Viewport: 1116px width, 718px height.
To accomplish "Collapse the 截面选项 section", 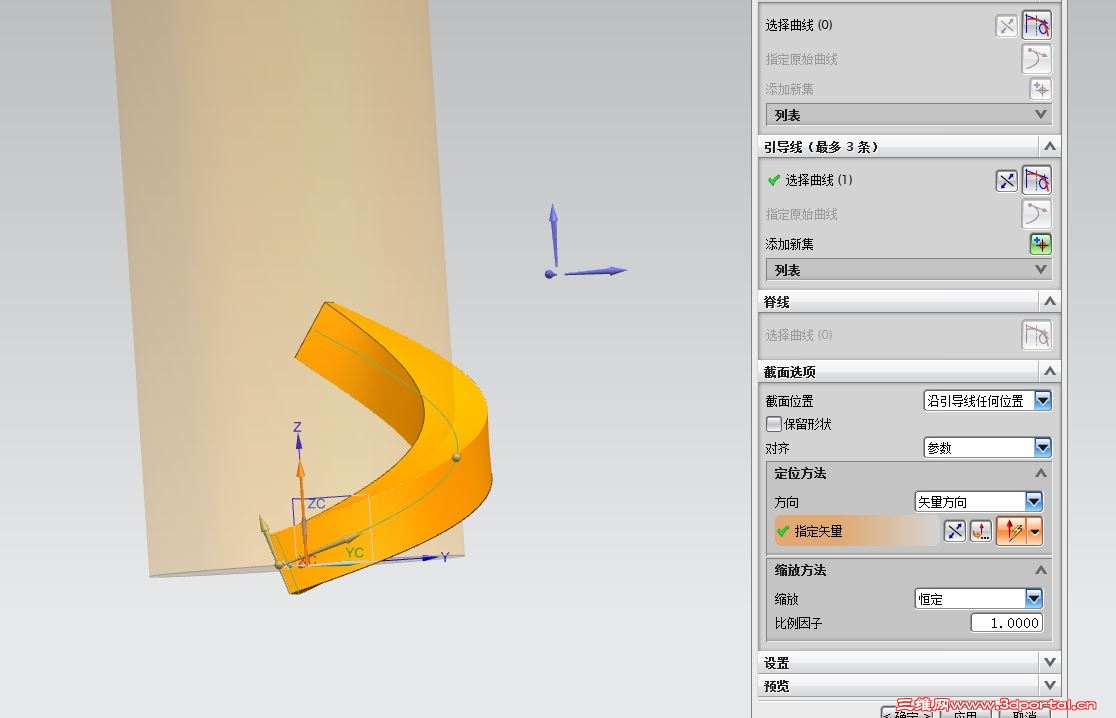I will tap(1049, 371).
